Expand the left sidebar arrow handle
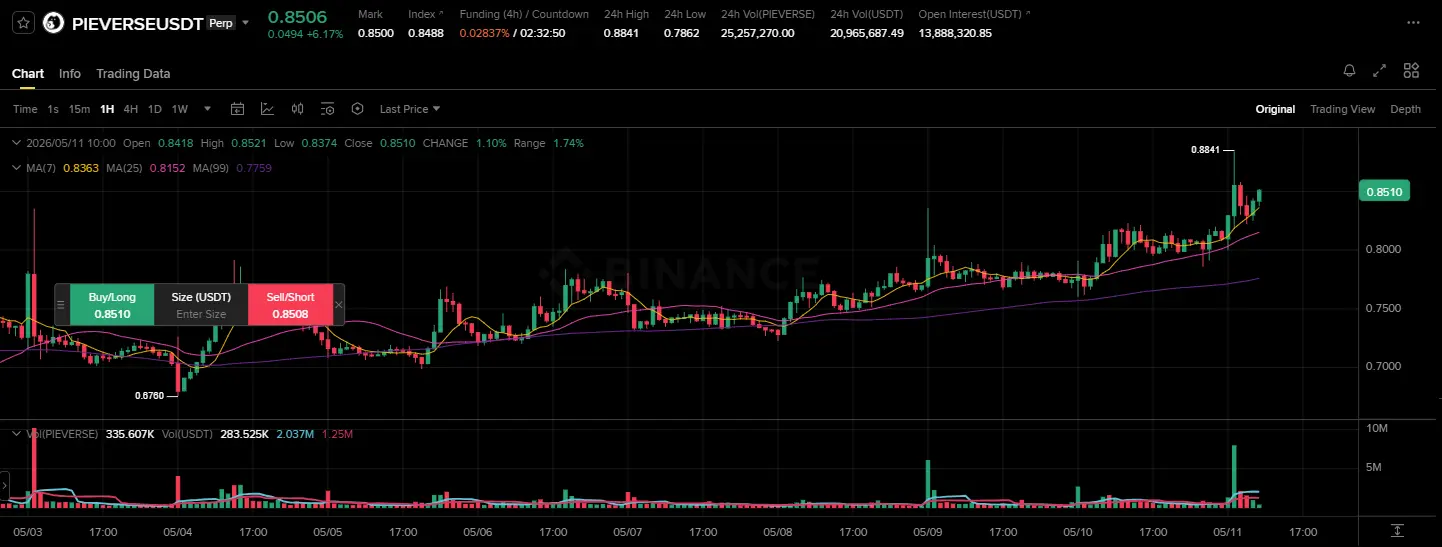Screen dimensions: 1442x547 [4, 485]
